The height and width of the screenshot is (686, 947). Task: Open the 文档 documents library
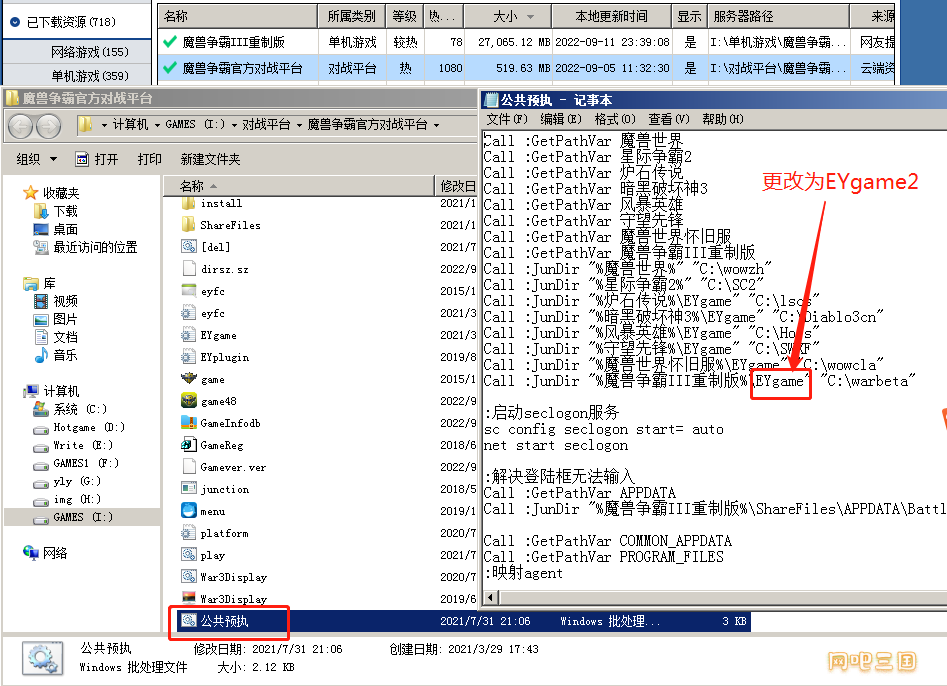56,337
